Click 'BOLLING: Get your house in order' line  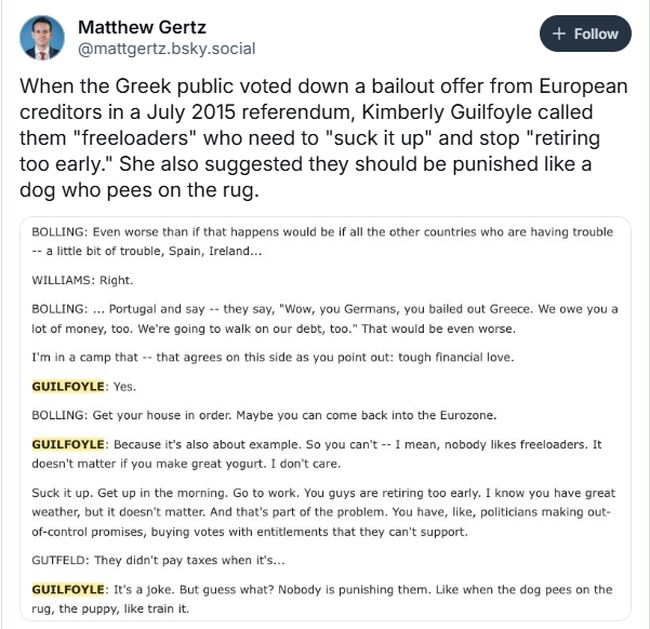pos(264,415)
